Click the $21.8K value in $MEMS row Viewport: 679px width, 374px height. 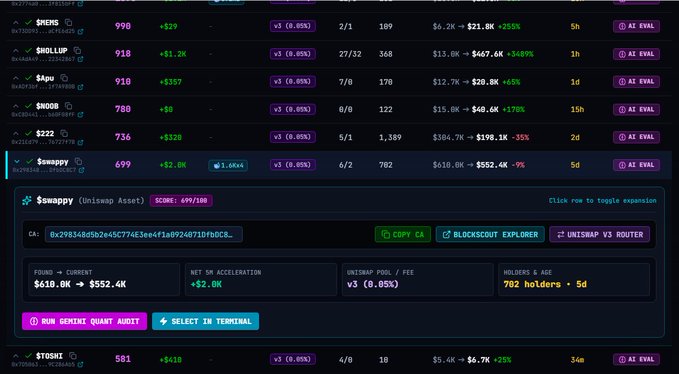(481, 26)
